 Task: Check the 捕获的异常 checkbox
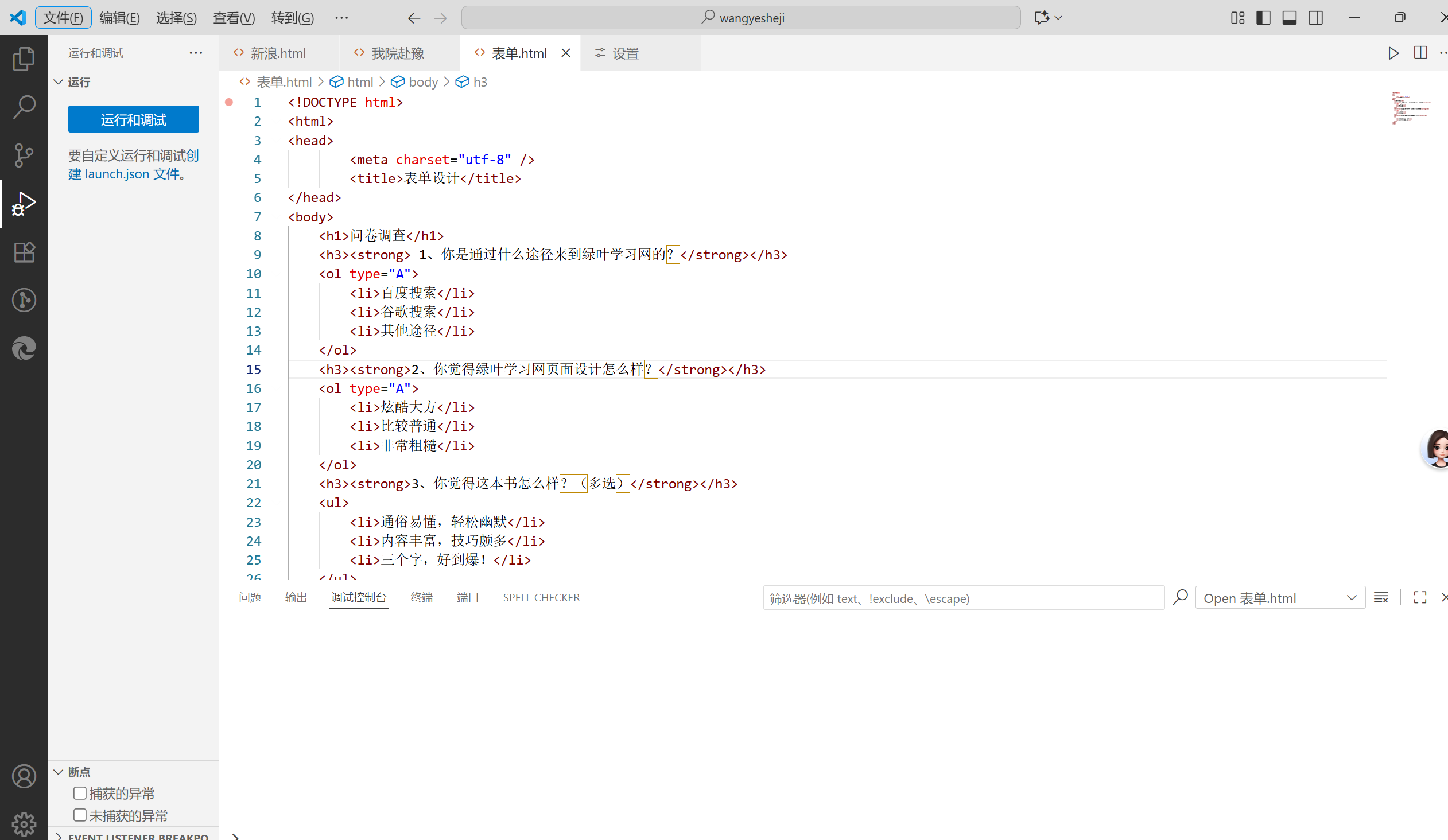pos(80,793)
